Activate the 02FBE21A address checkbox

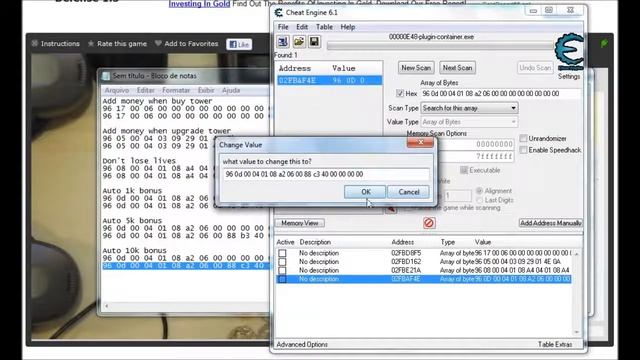[282, 270]
